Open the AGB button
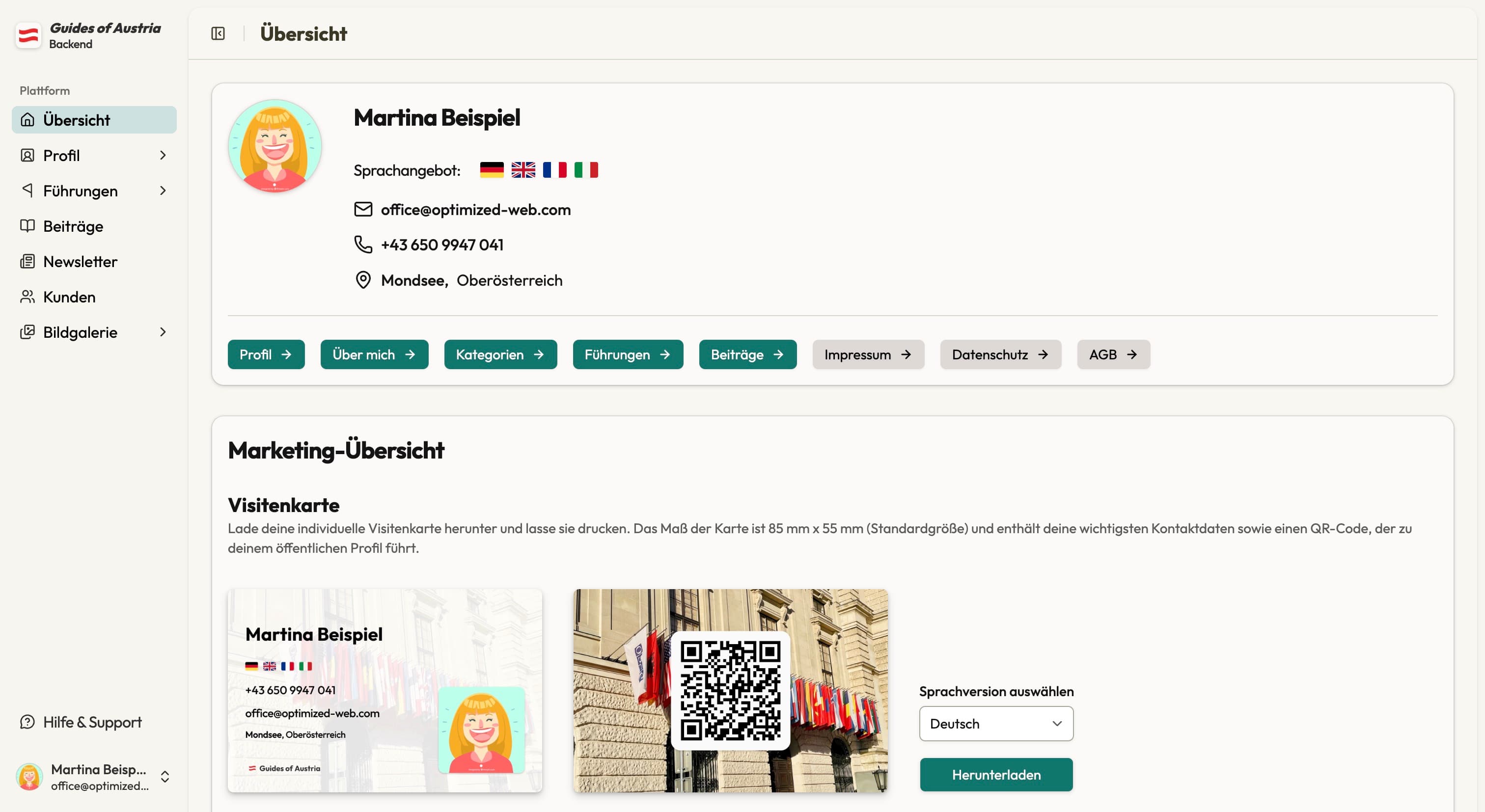 point(1114,354)
